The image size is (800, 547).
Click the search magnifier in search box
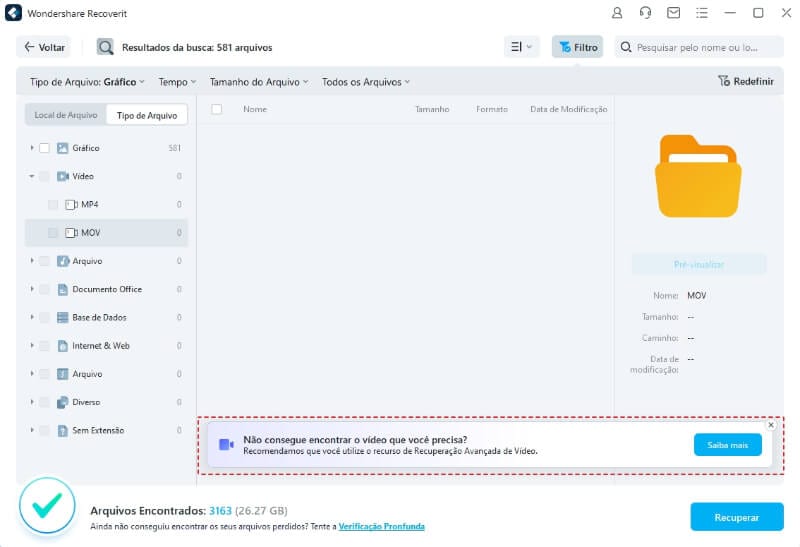coord(626,47)
